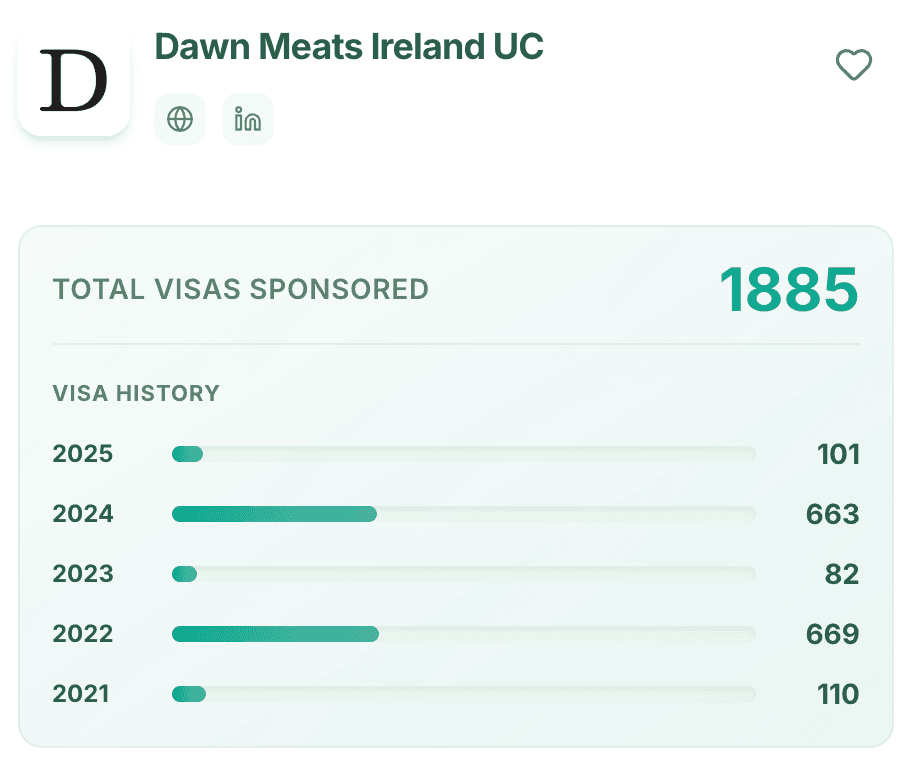
Task: Select the 2025 year label
Action: (82, 453)
